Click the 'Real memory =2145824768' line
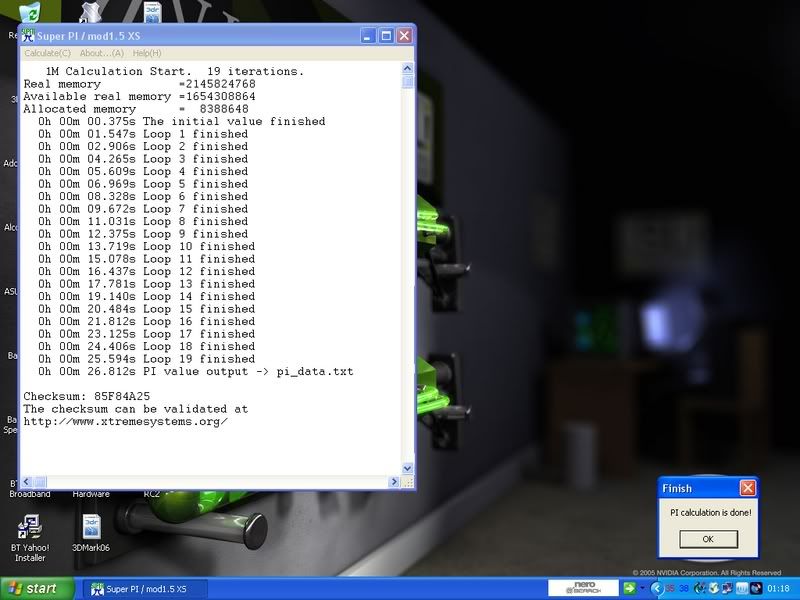The image size is (800, 600). pos(139,84)
